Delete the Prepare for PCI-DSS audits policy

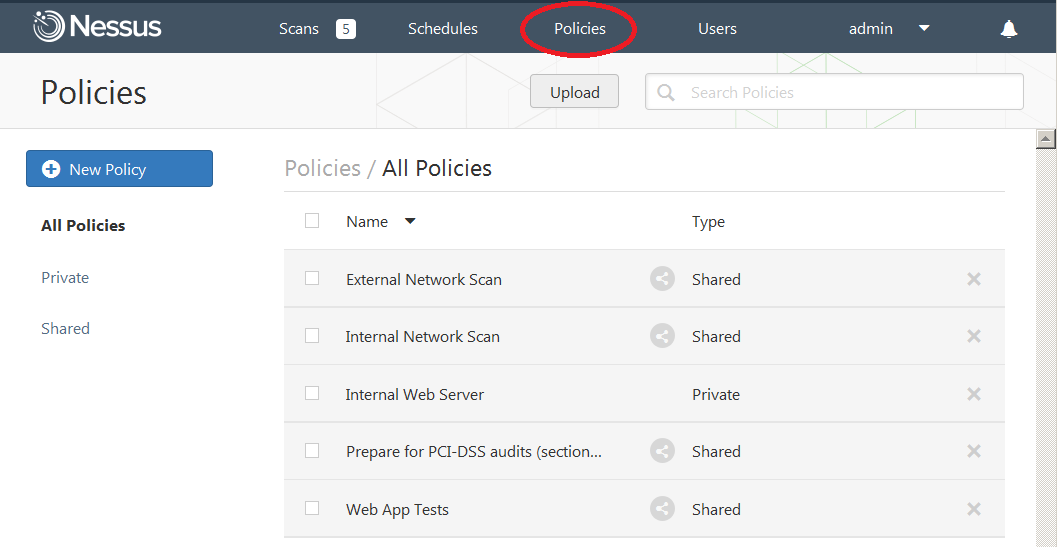(973, 451)
